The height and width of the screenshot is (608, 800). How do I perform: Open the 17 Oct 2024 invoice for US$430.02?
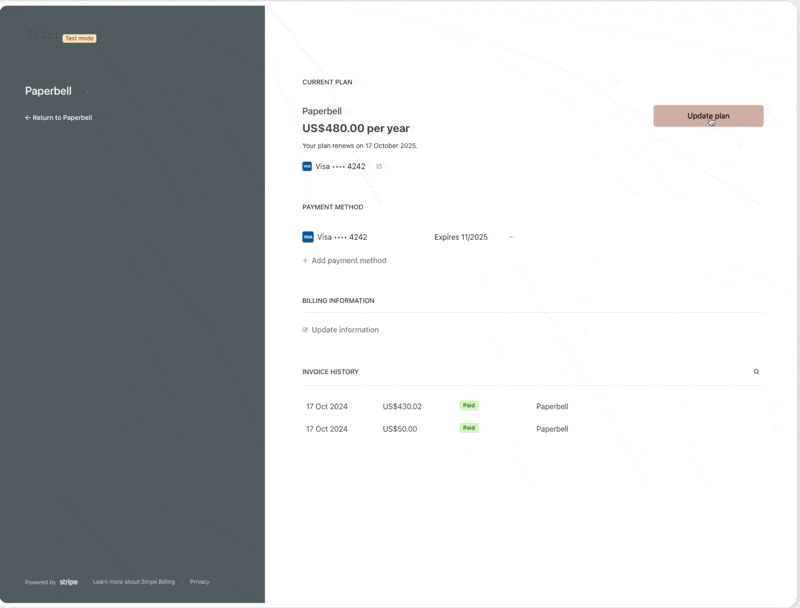coord(327,407)
